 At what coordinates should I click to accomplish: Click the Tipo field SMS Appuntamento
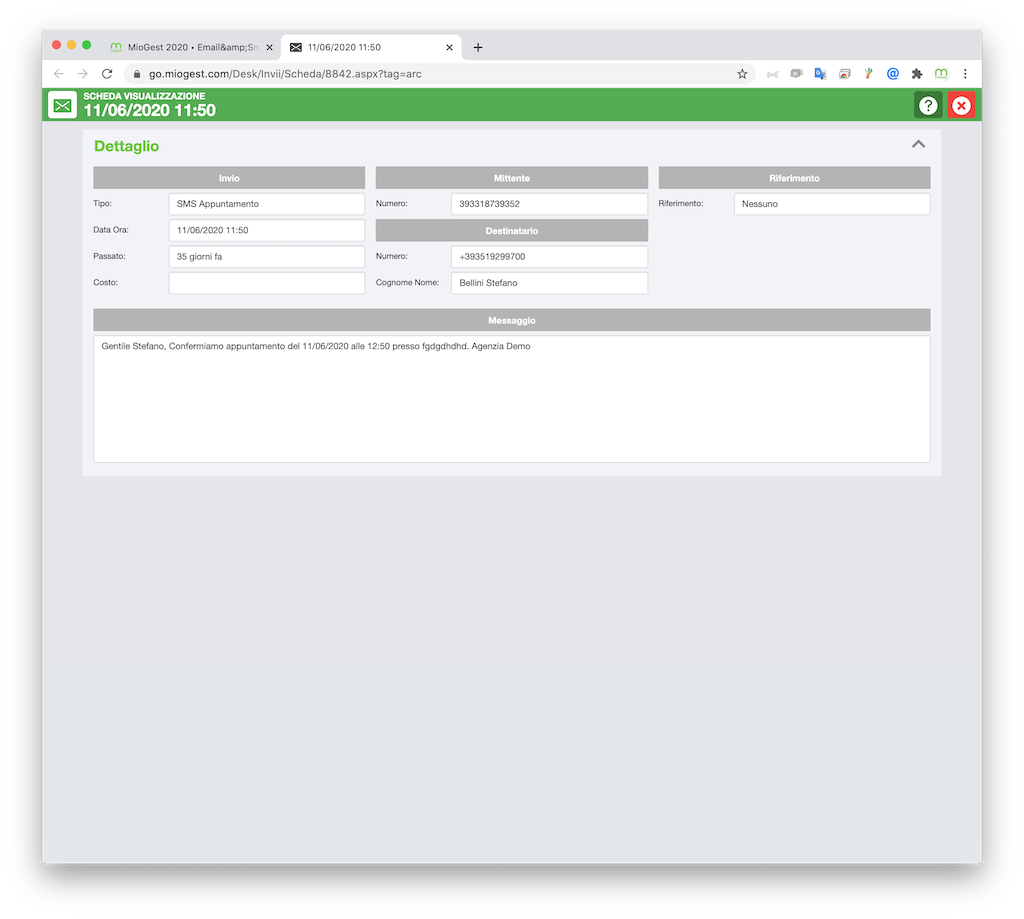[x=266, y=204]
